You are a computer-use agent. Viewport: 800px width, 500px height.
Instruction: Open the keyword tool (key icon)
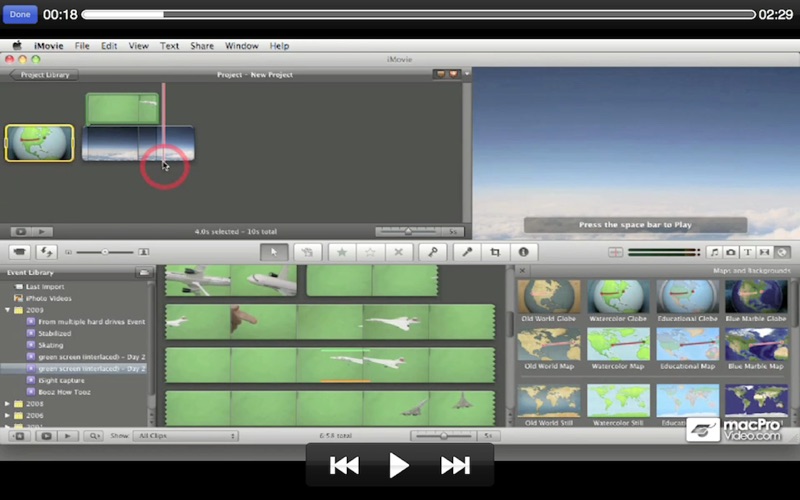433,252
